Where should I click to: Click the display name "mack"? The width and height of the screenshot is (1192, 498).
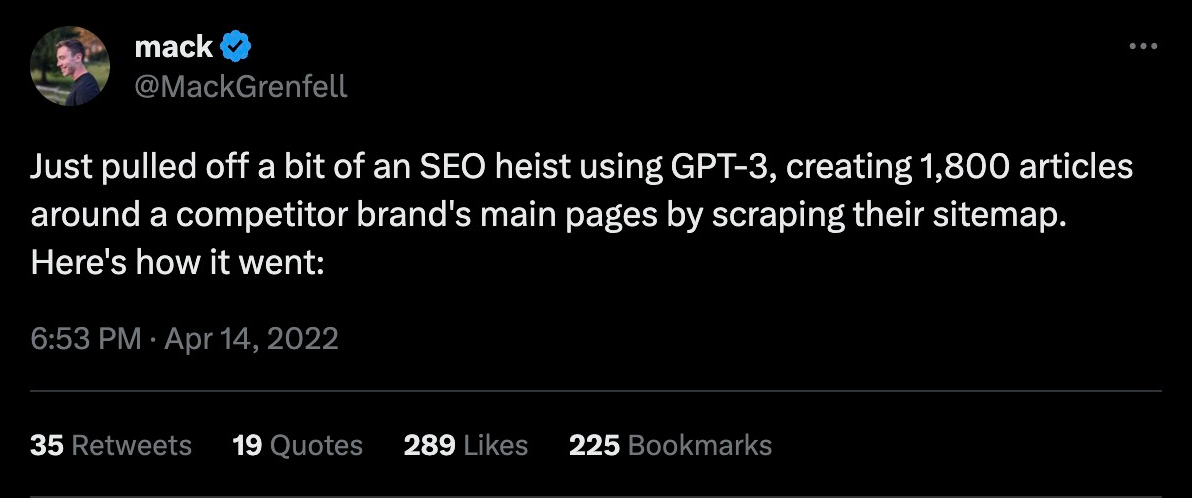tap(173, 46)
